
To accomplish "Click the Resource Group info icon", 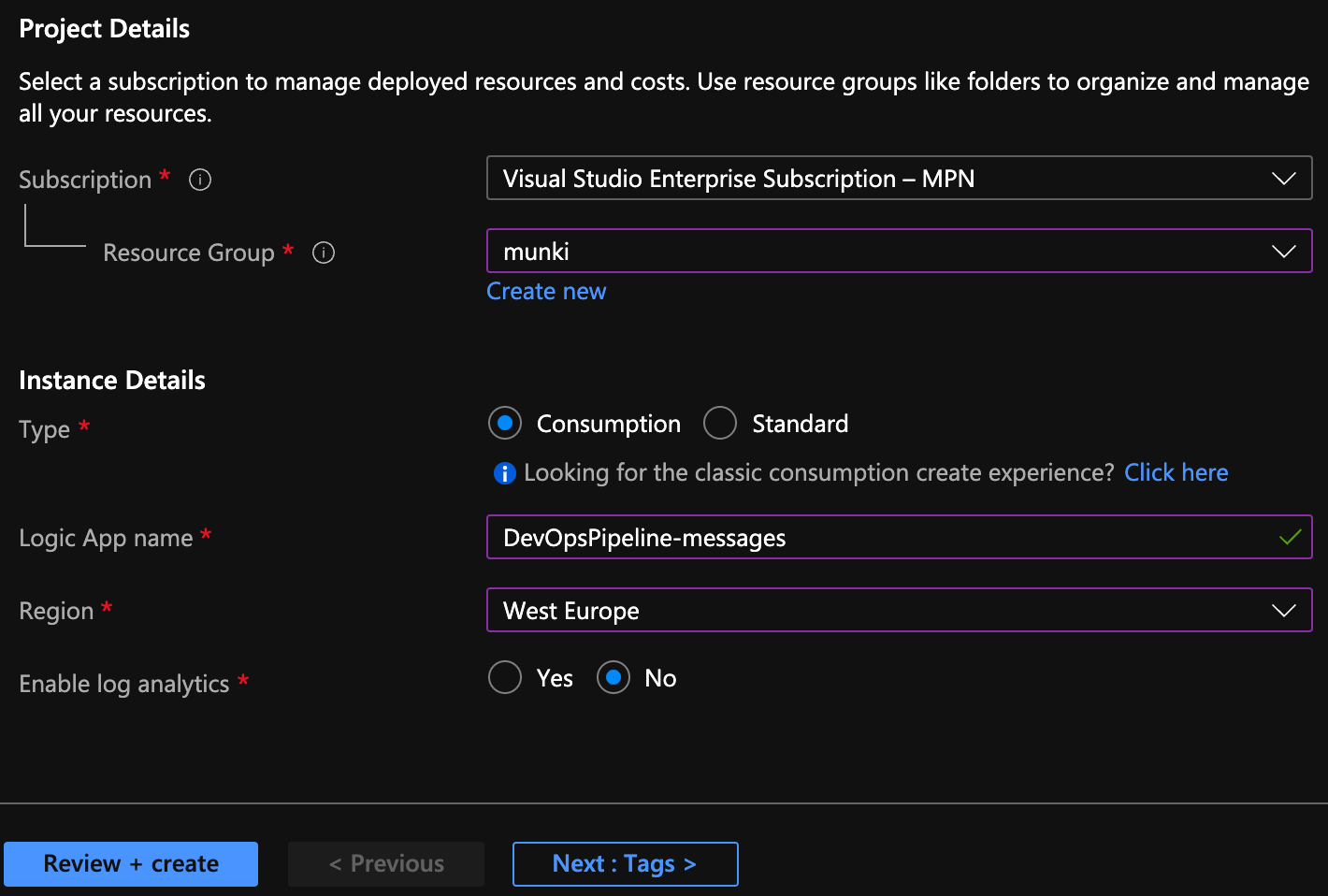I will 324,253.
